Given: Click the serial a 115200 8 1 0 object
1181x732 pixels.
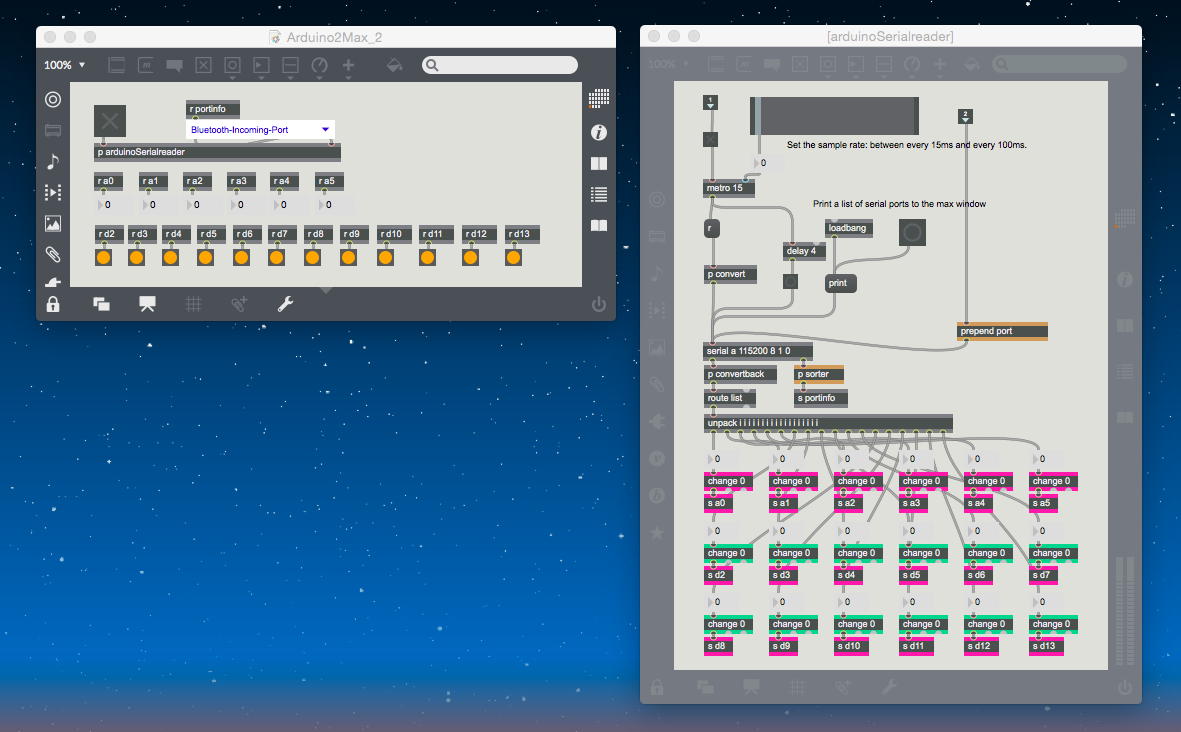Looking at the screenshot, I should pos(758,351).
